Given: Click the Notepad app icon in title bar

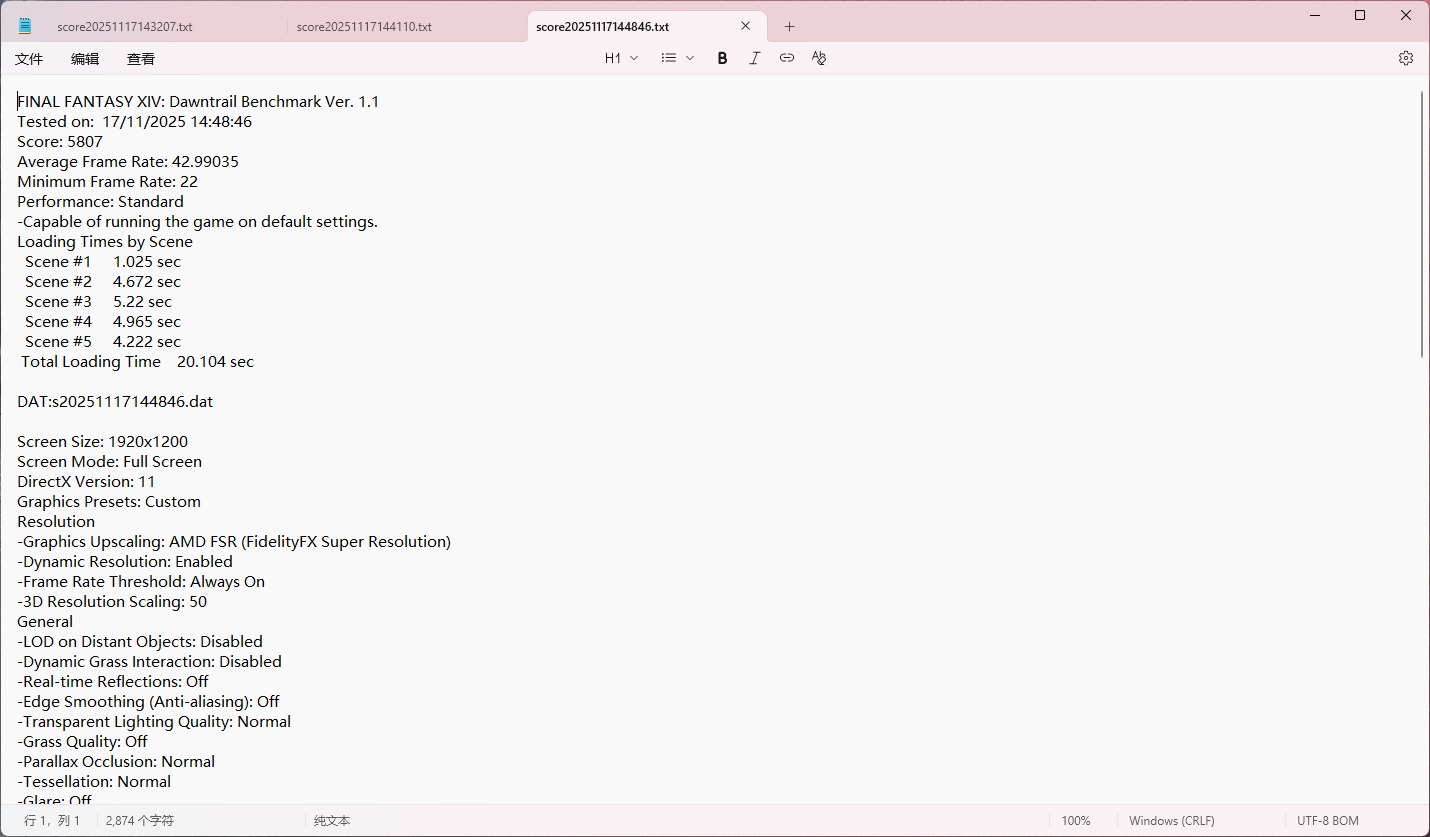Looking at the screenshot, I should pos(25,26).
